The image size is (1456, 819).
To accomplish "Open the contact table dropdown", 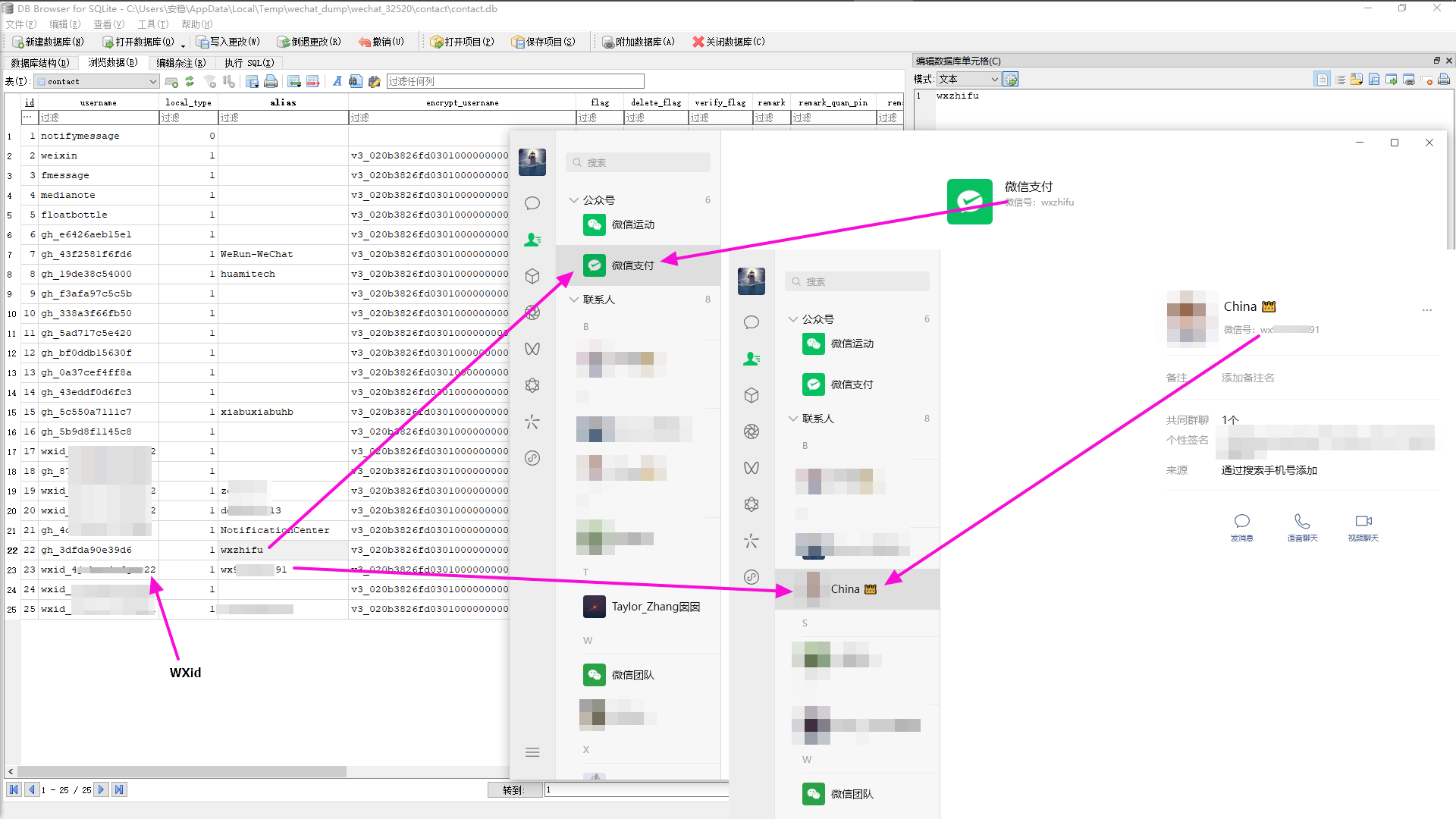I will point(97,81).
